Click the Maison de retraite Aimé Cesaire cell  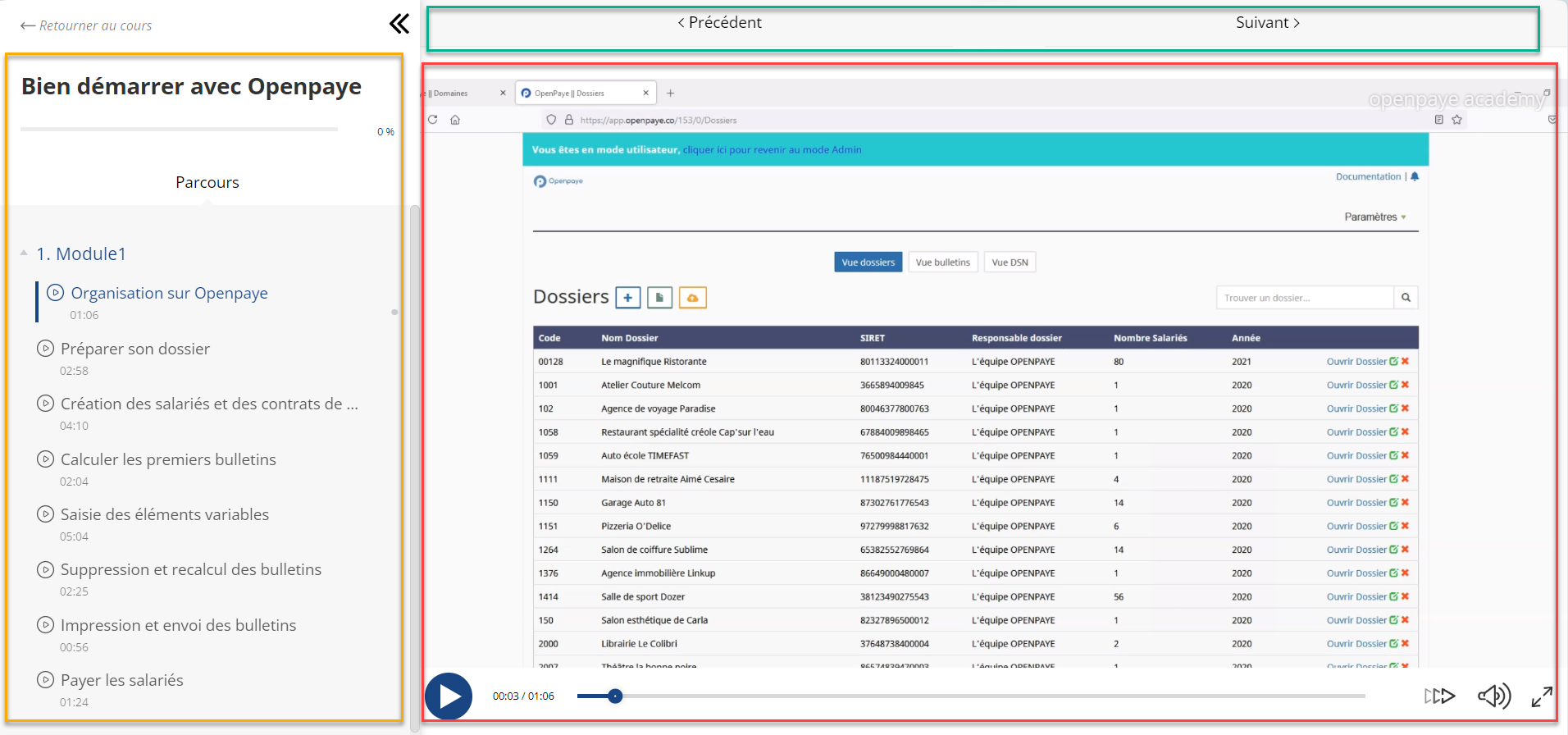pyautogui.click(x=668, y=479)
